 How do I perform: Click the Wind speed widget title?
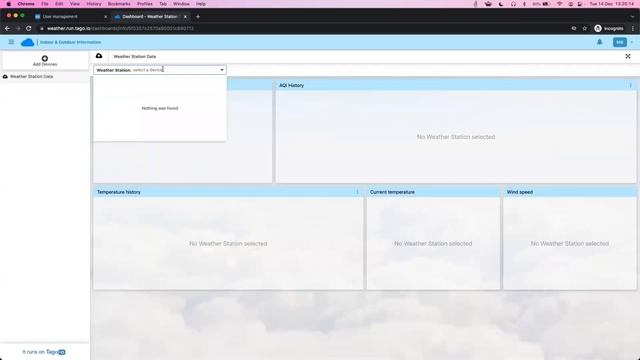click(x=520, y=192)
